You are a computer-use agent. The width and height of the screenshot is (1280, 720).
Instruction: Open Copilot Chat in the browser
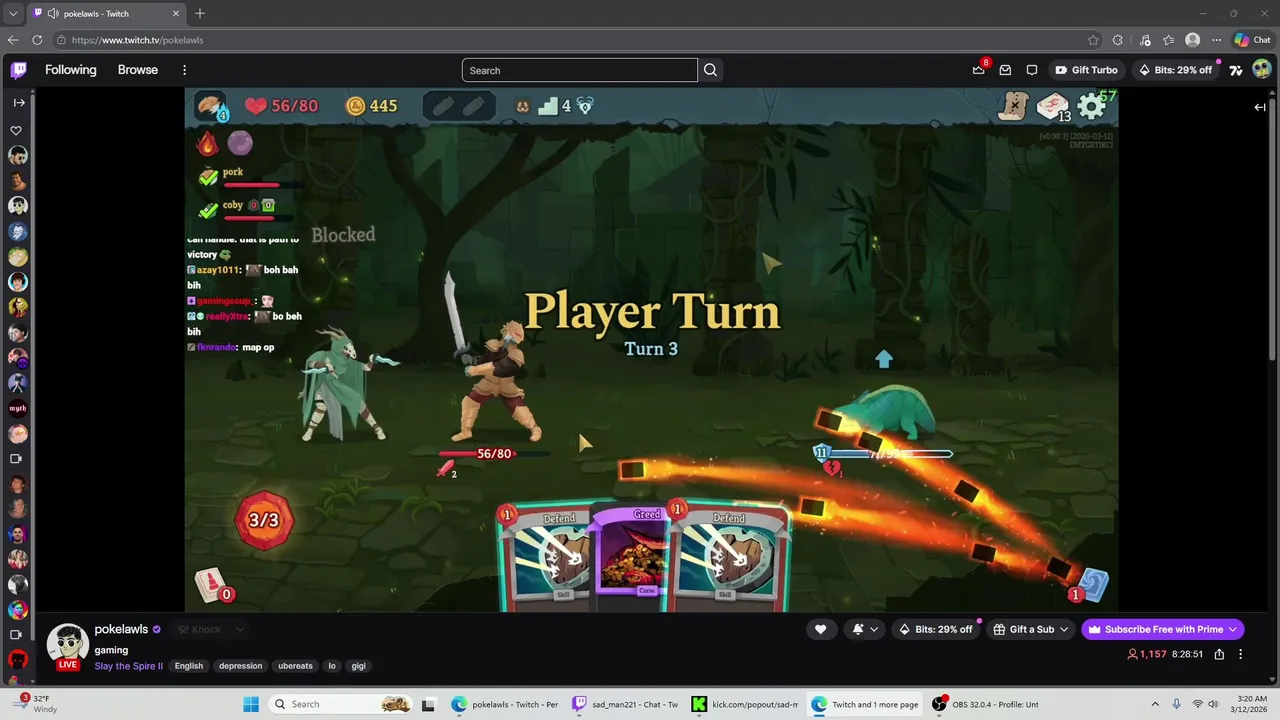click(1252, 40)
